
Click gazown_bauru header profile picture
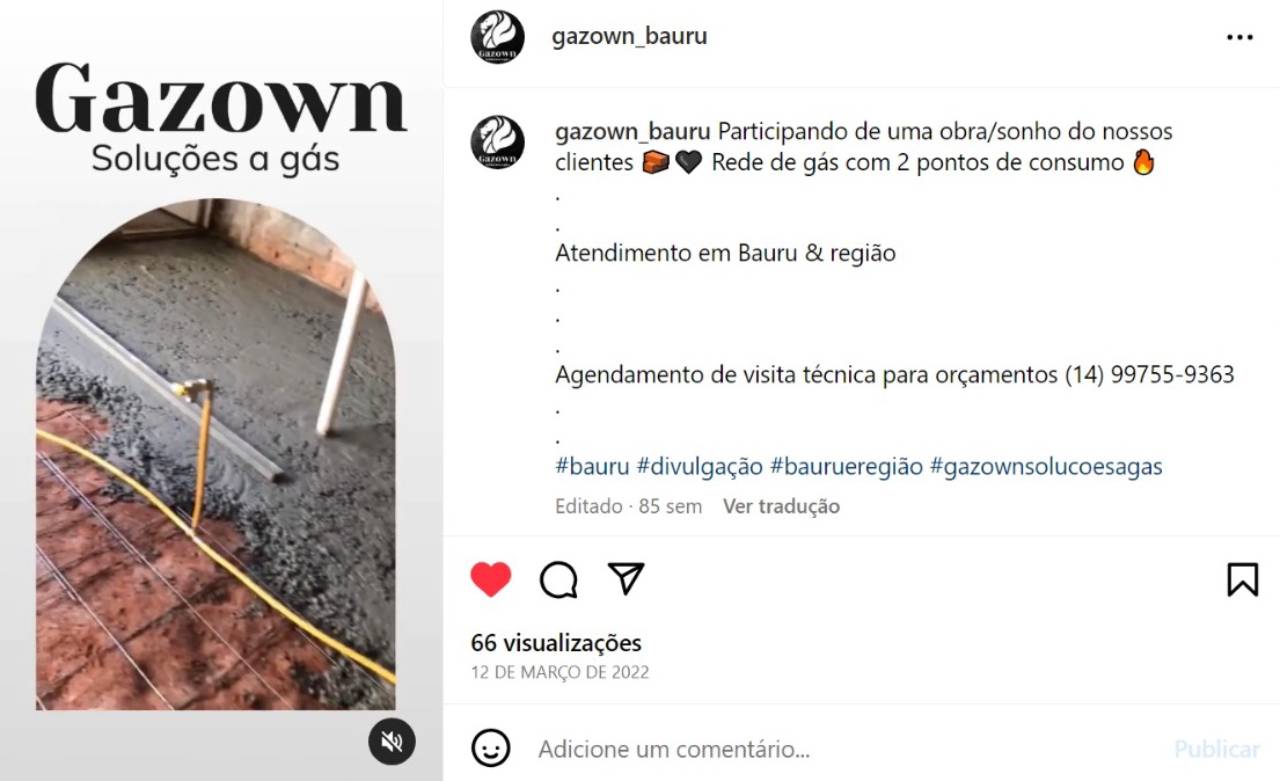(497, 37)
